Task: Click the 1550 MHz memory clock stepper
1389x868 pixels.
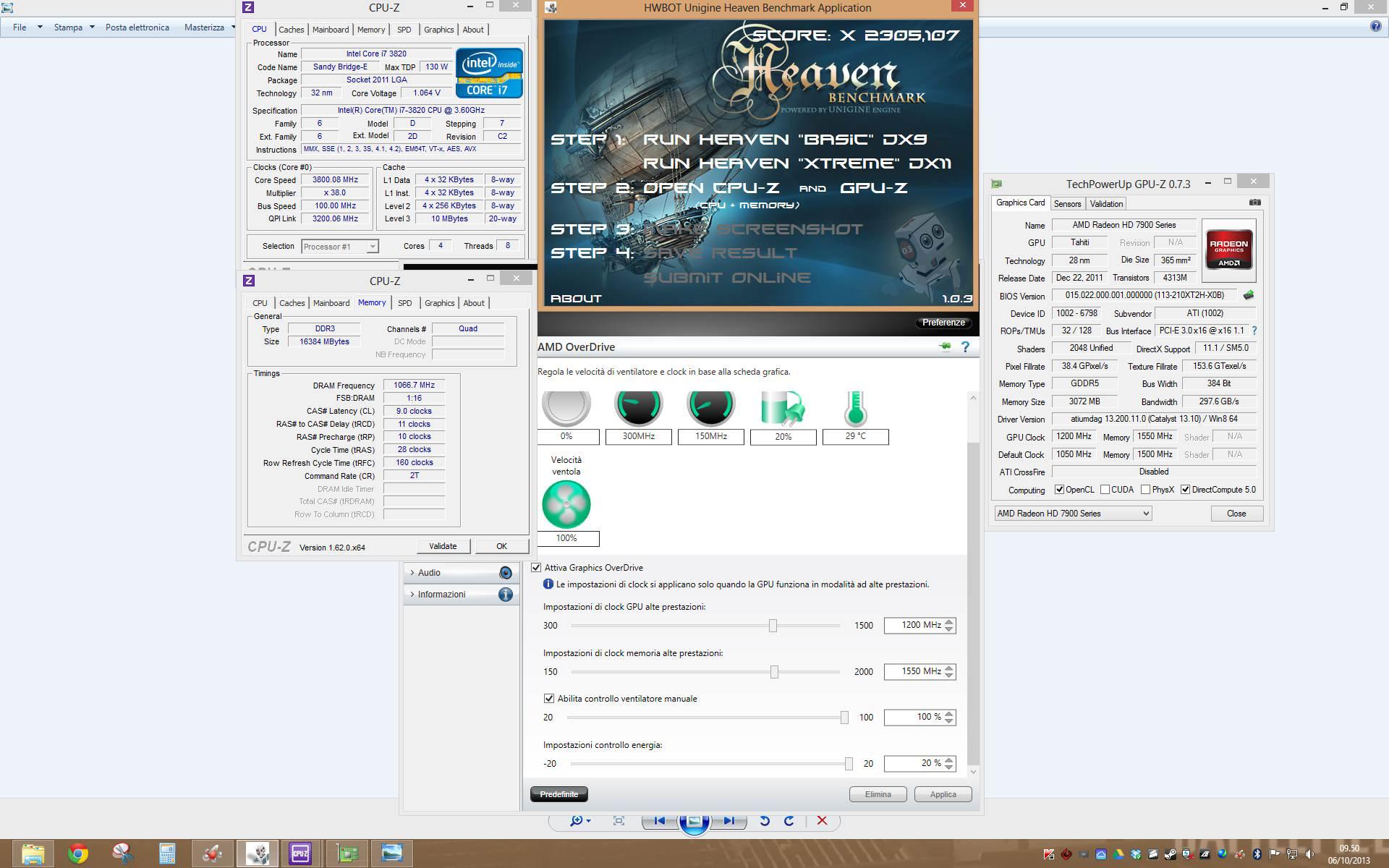Action: point(950,671)
